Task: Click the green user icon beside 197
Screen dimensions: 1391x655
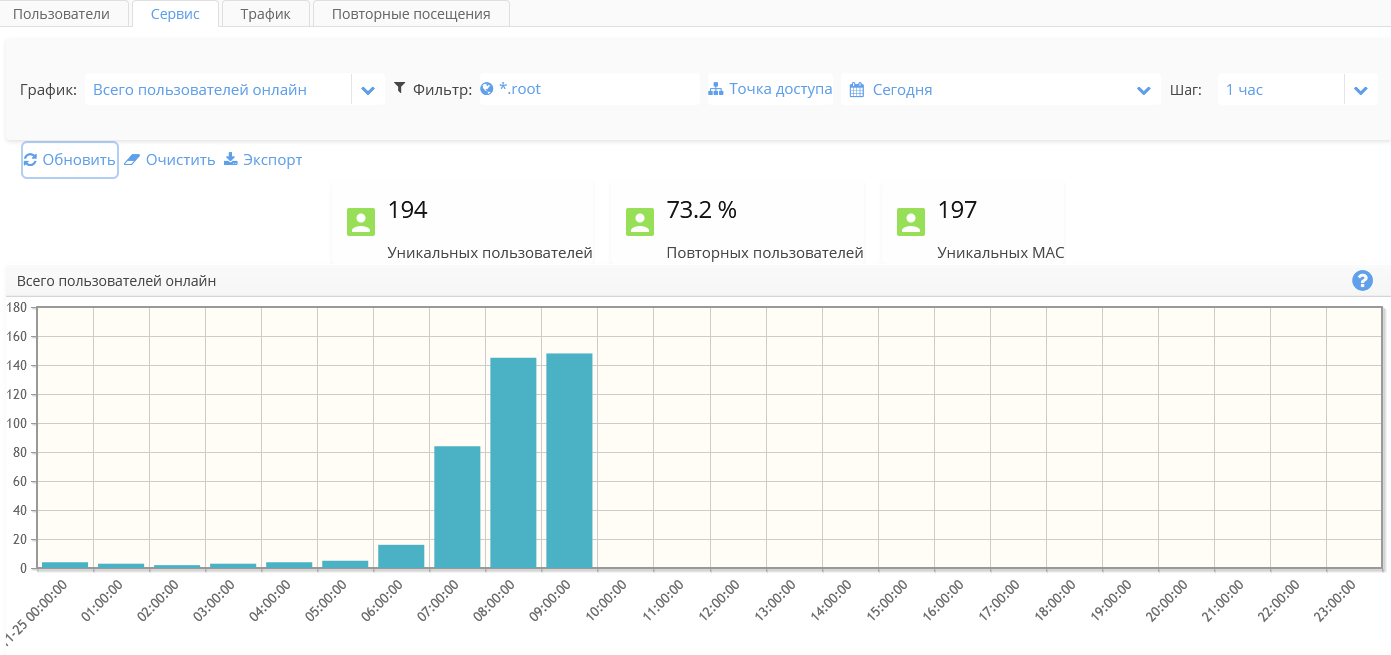Action: click(911, 222)
